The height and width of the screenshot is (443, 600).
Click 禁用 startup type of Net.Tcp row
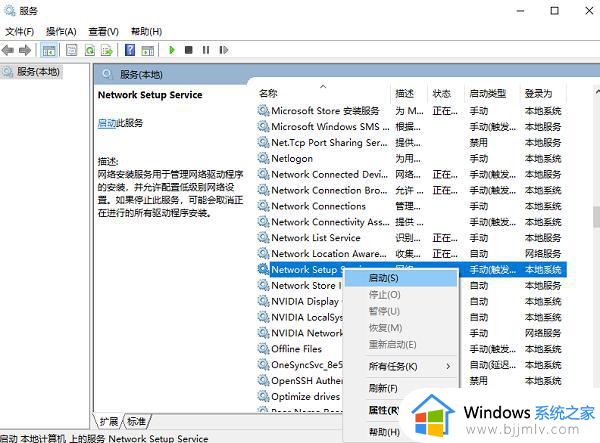(479, 143)
